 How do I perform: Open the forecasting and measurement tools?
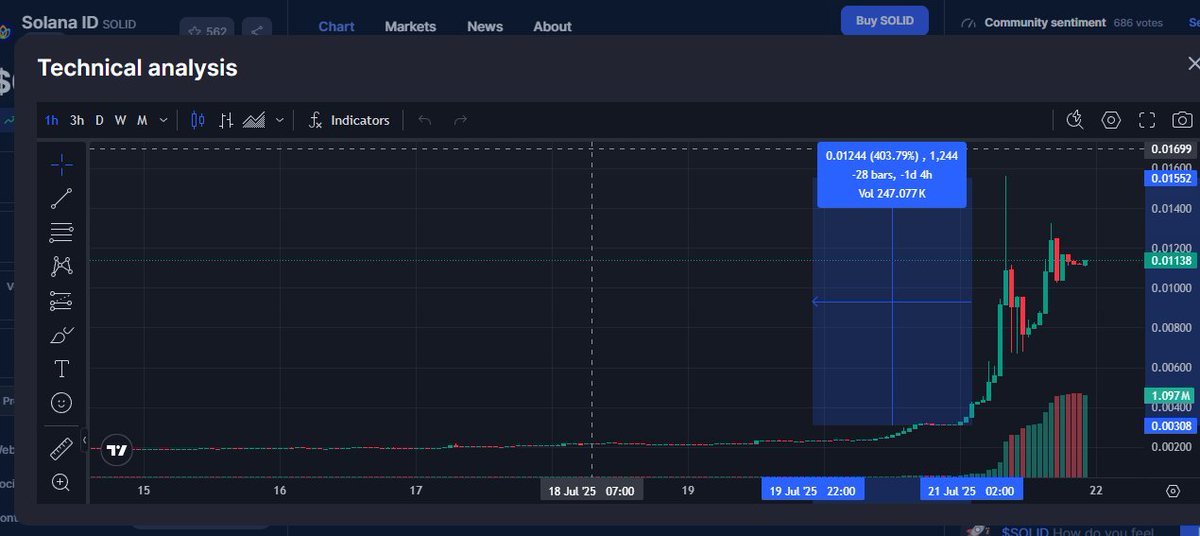point(61,300)
